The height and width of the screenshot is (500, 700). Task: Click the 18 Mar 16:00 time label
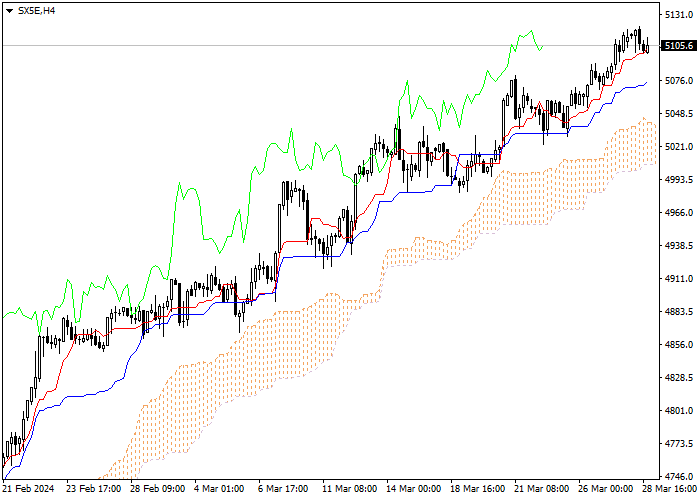(478, 489)
